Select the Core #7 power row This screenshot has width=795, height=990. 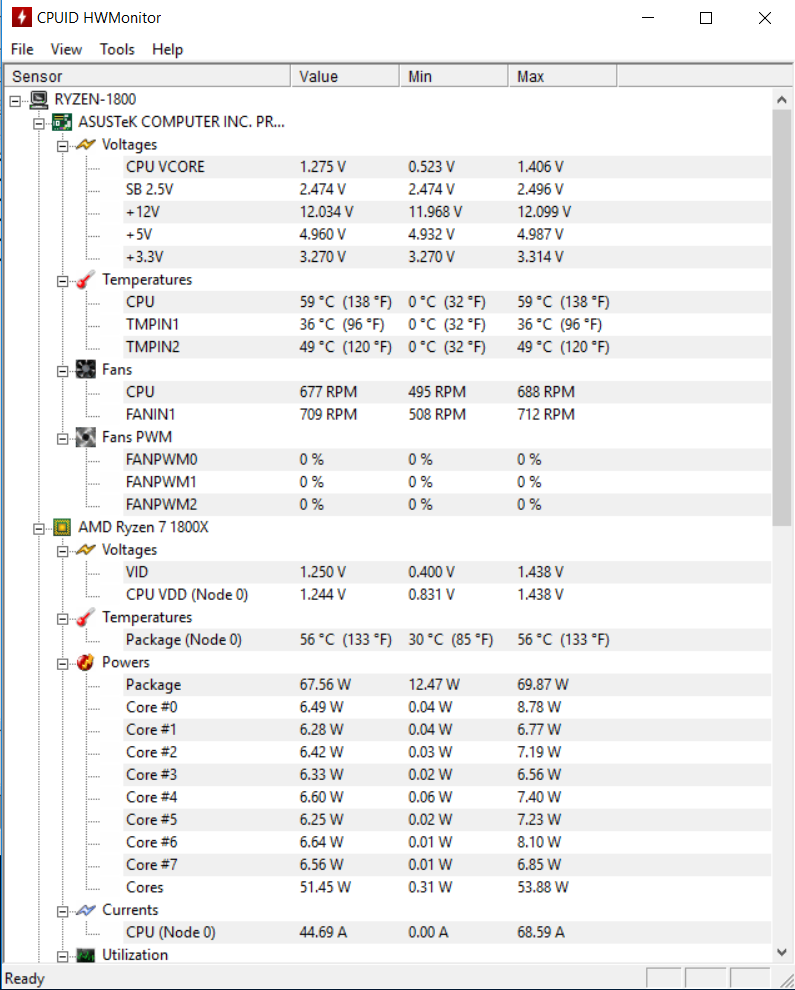[447, 865]
